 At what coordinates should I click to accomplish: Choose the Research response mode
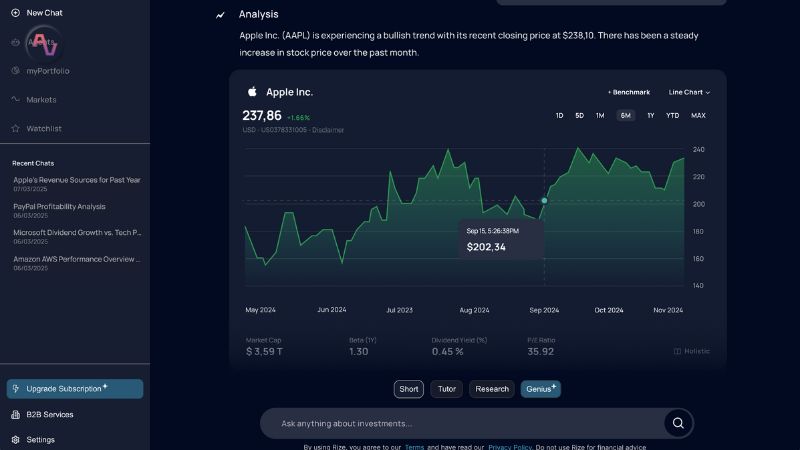point(492,389)
